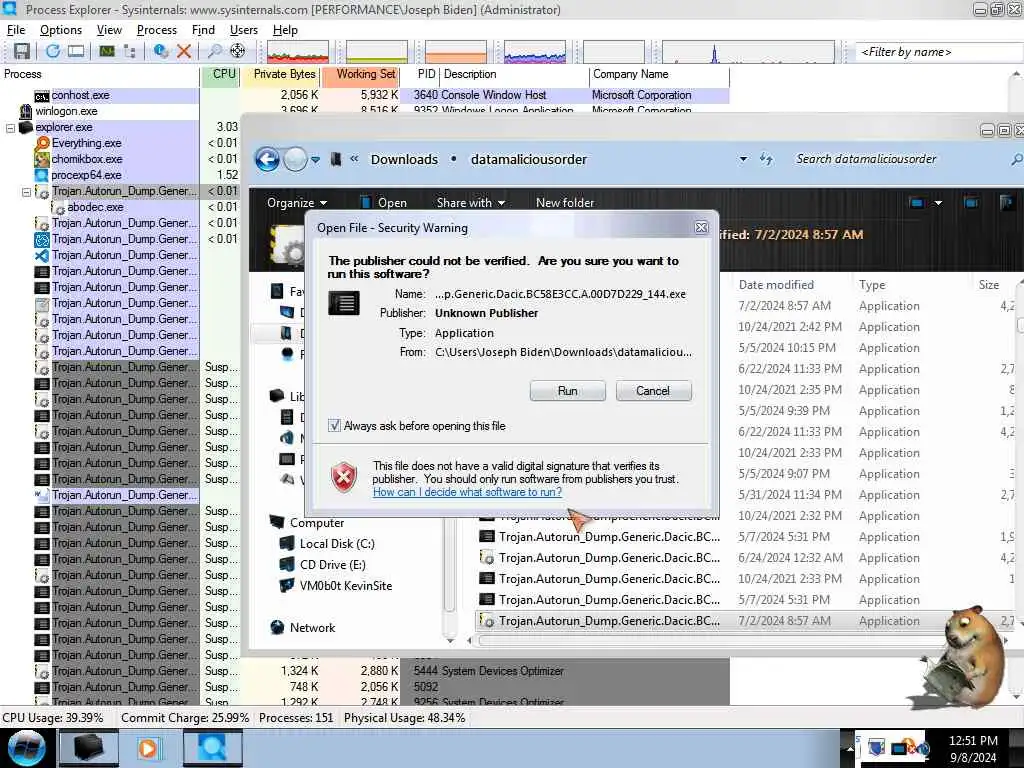Open System Information toolbar icon

tap(106, 51)
